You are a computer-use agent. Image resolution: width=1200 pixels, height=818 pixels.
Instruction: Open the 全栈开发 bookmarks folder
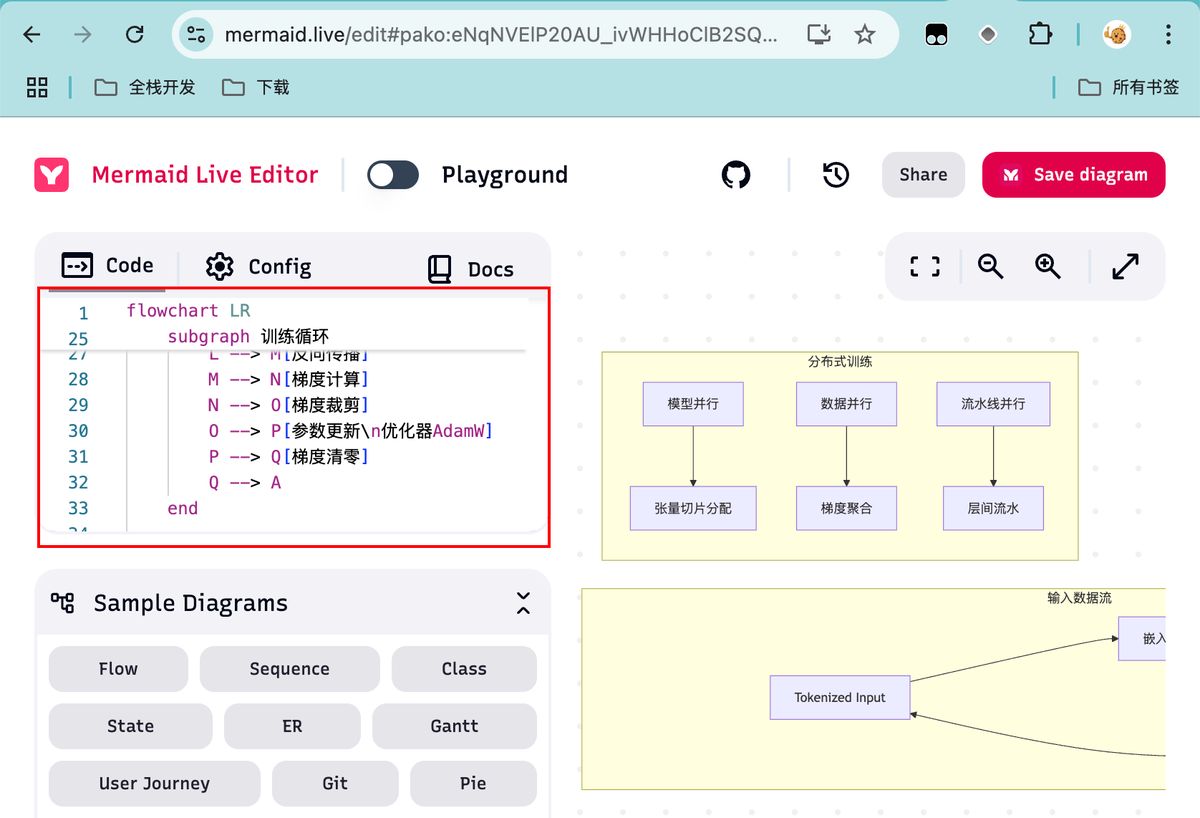(x=146, y=88)
